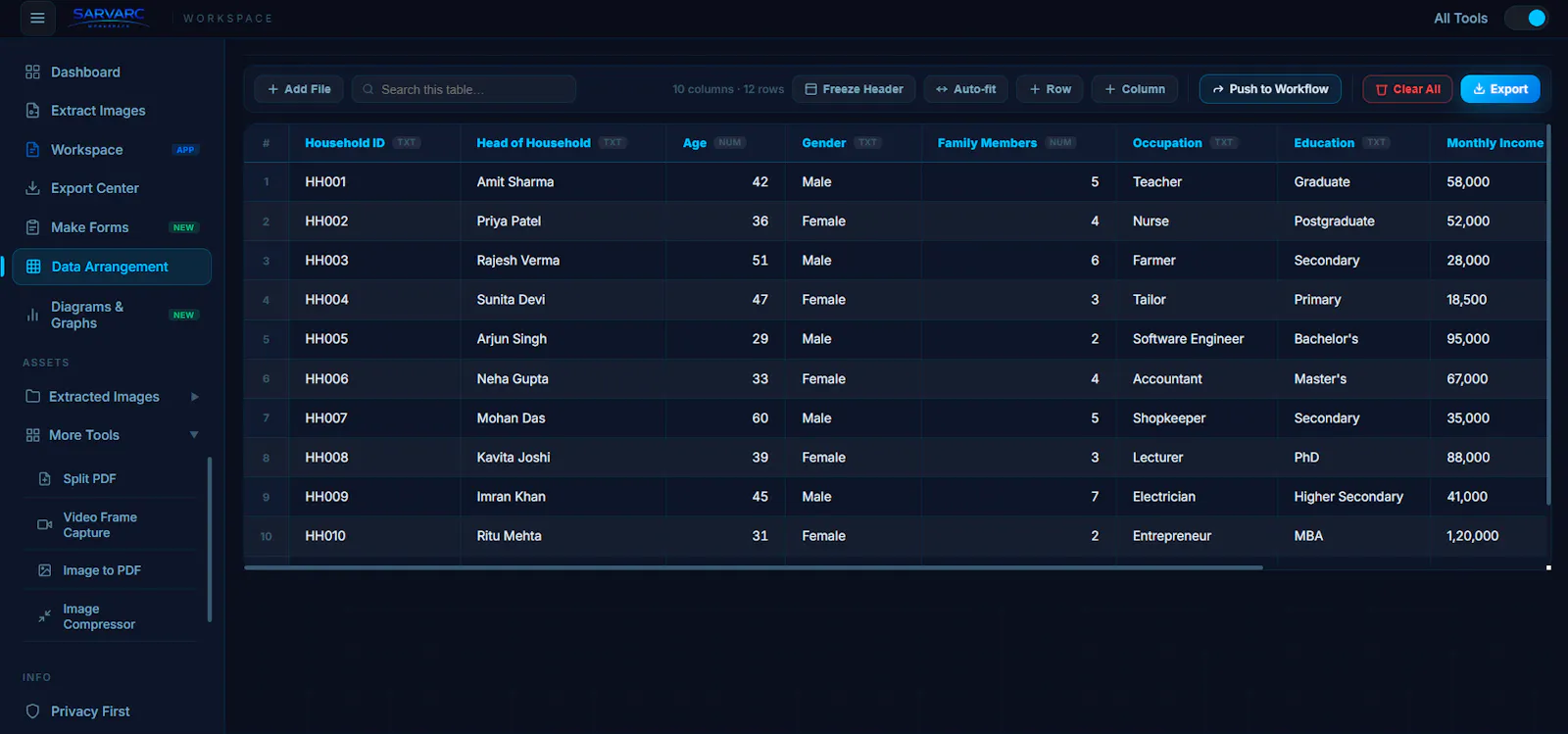The width and height of the screenshot is (1568, 734).
Task: Select the 1,20,000 income cell
Action: click(1488, 536)
